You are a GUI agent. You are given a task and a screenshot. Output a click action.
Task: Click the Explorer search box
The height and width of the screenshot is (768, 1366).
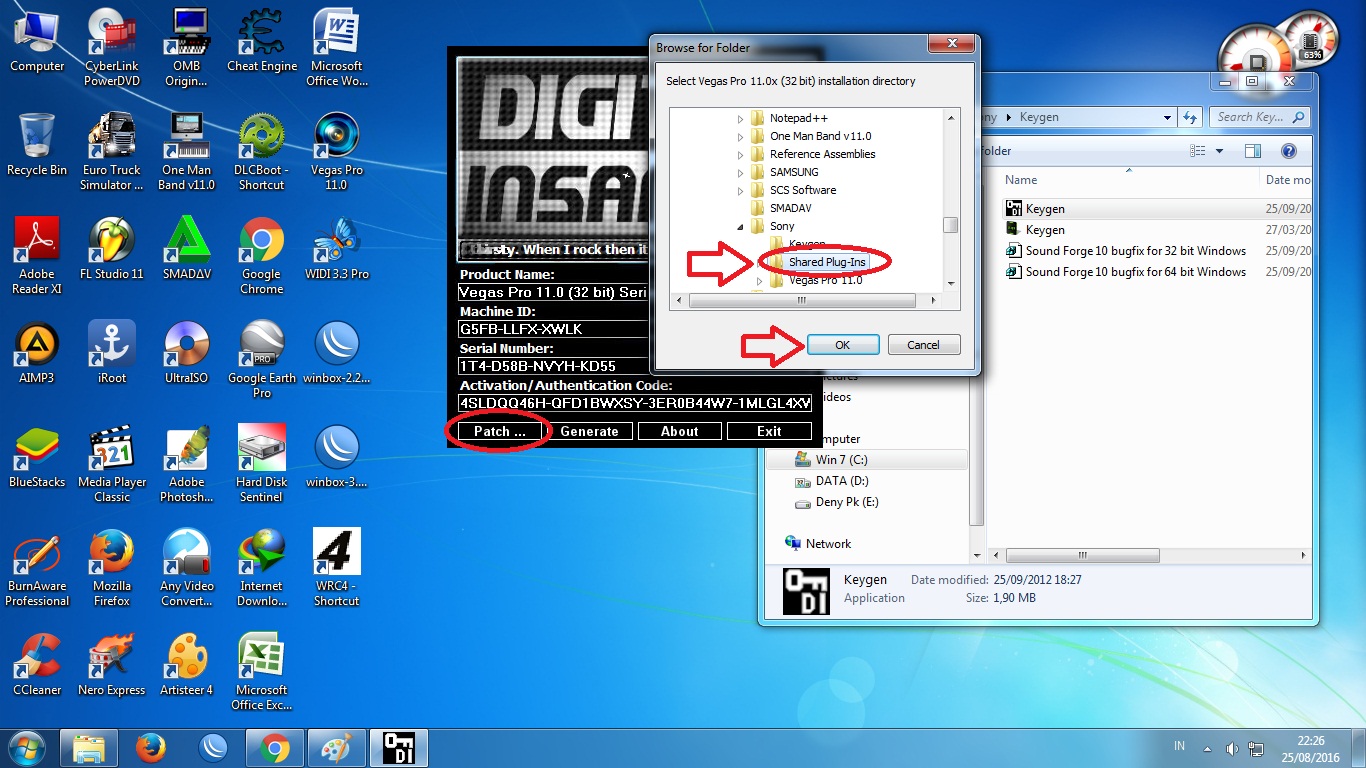click(1260, 117)
